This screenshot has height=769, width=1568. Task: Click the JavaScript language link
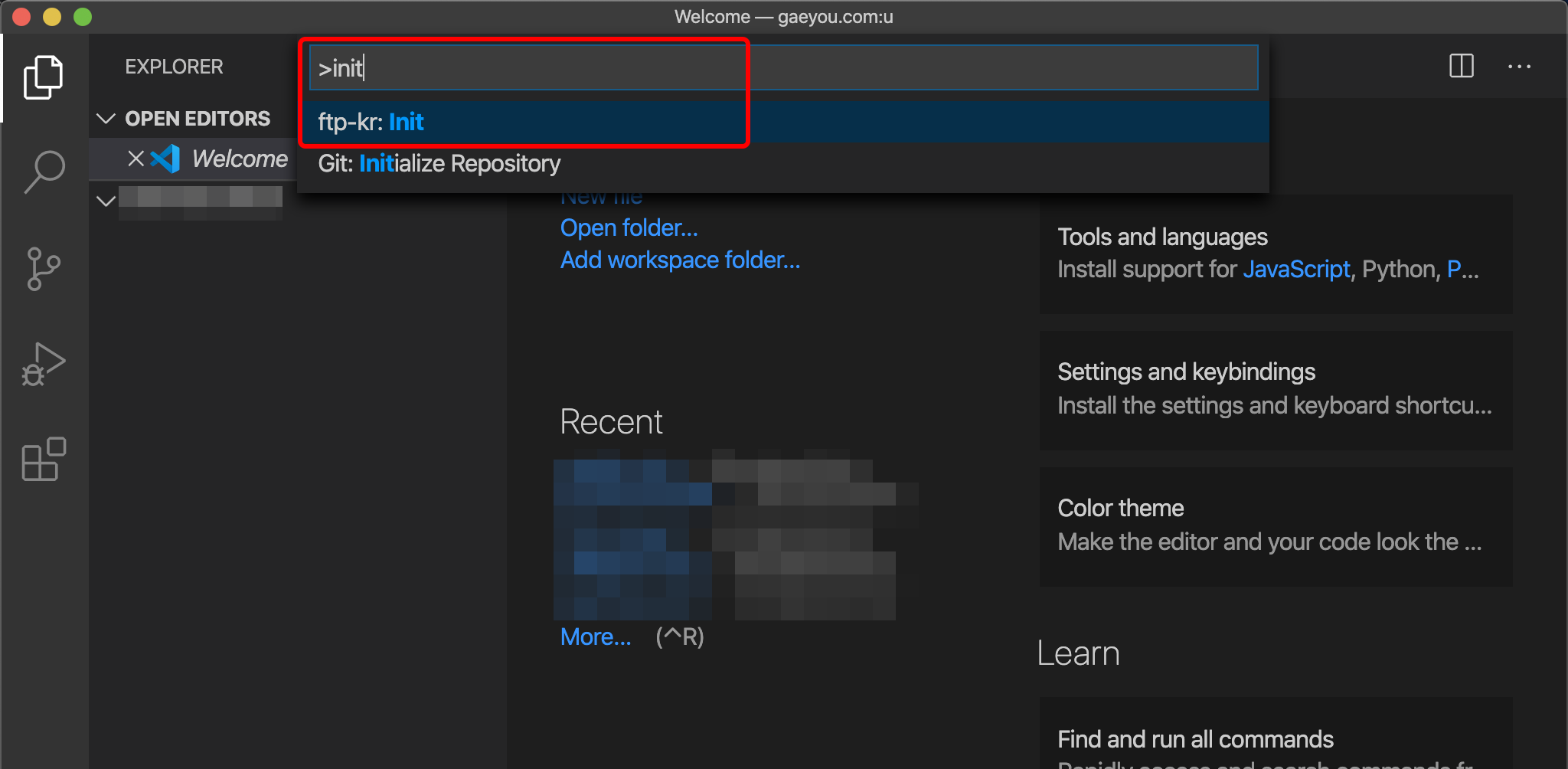click(x=1295, y=269)
